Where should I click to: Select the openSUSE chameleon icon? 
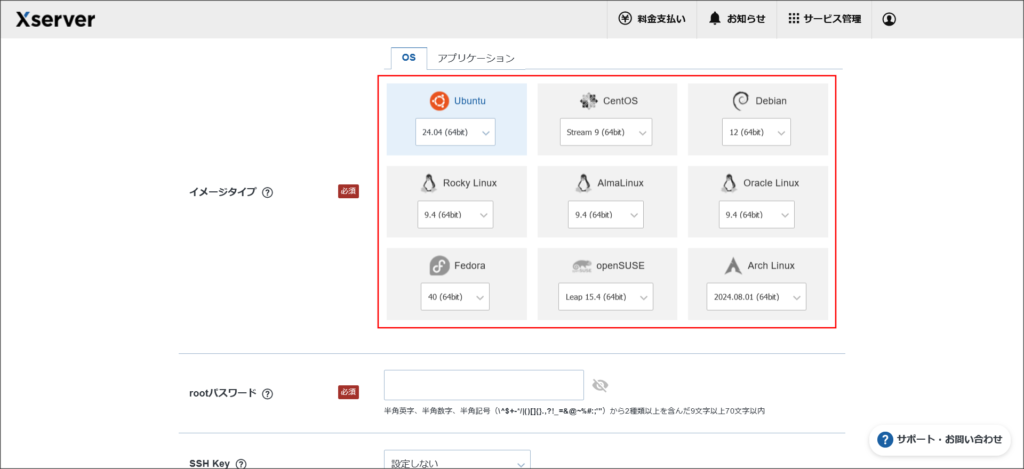click(x=581, y=266)
